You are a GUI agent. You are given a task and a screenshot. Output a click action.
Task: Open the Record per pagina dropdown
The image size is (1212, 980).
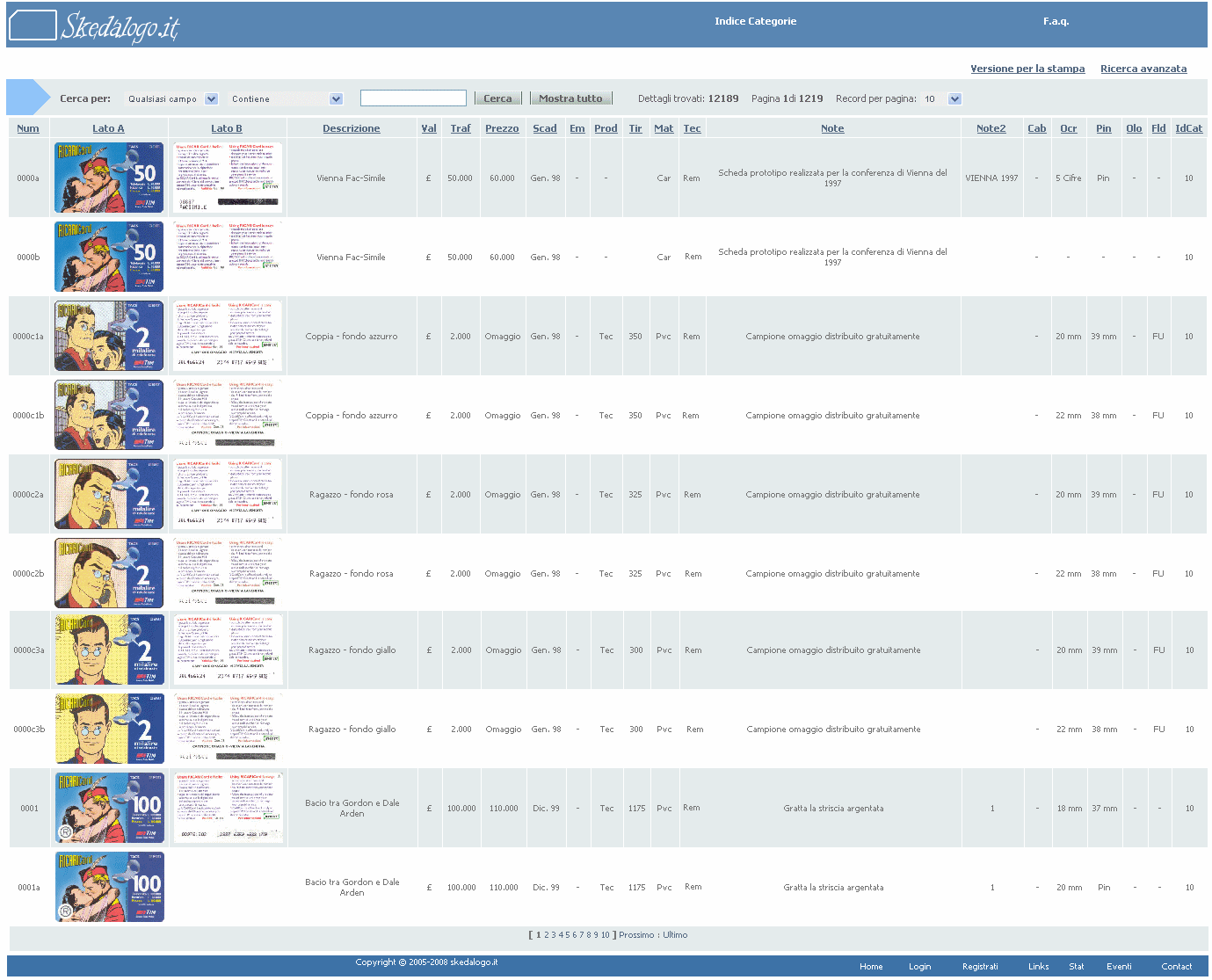[955, 99]
